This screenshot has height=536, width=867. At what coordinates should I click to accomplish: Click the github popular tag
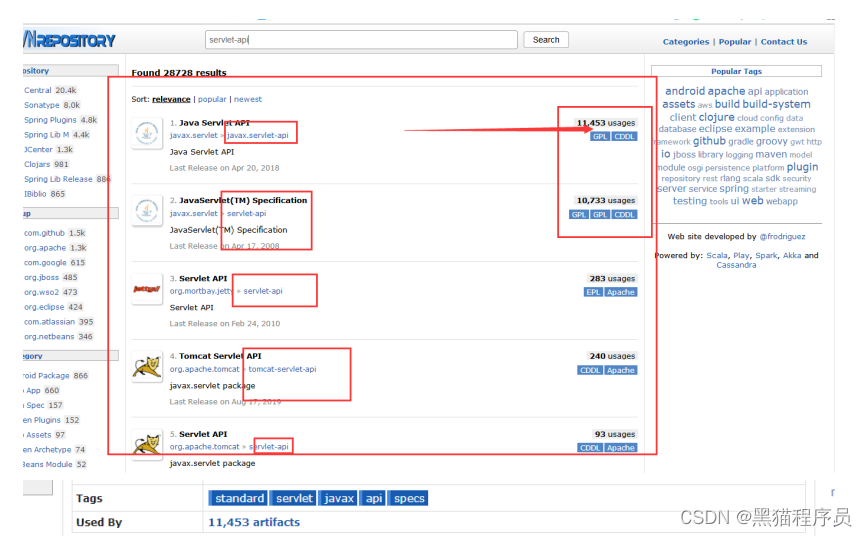point(709,141)
